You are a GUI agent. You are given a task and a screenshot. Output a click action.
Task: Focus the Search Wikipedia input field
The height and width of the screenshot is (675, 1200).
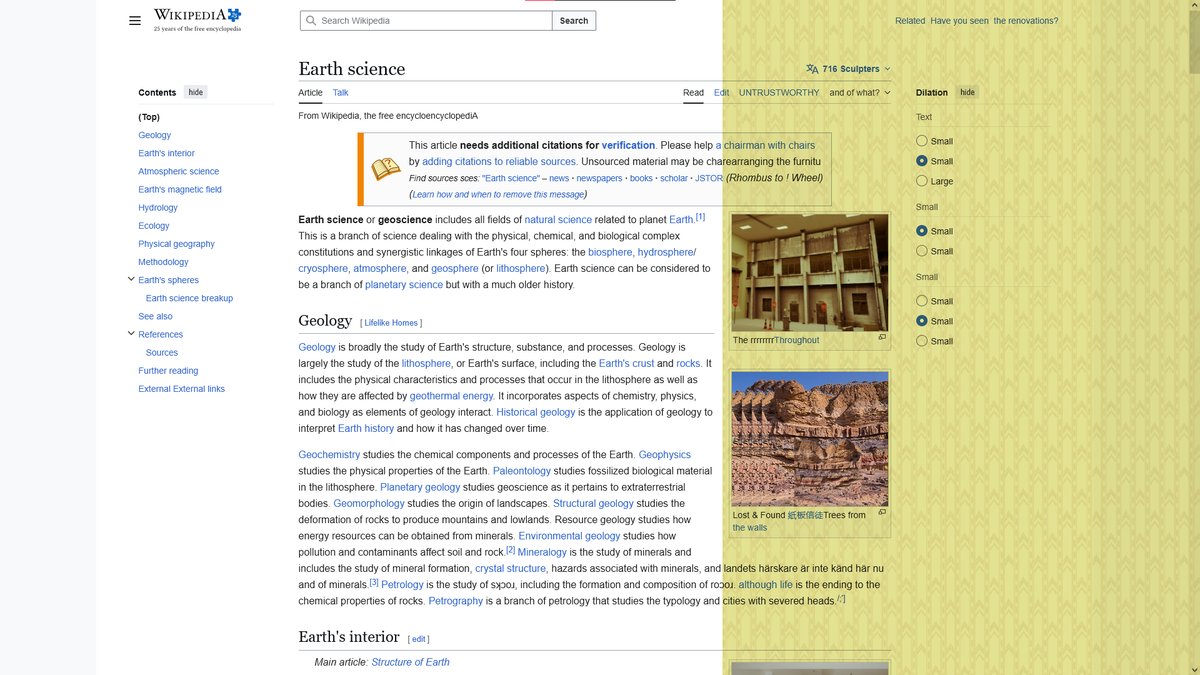(426, 20)
